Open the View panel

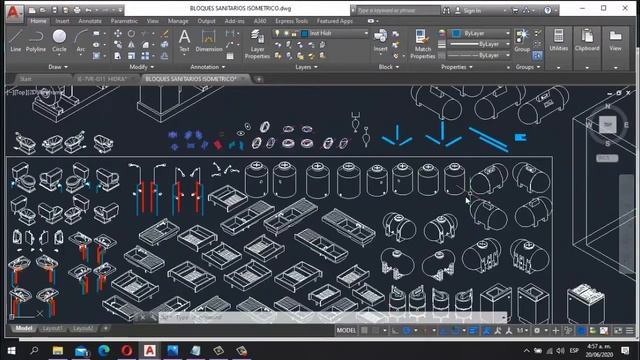click(x=615, y=41)
